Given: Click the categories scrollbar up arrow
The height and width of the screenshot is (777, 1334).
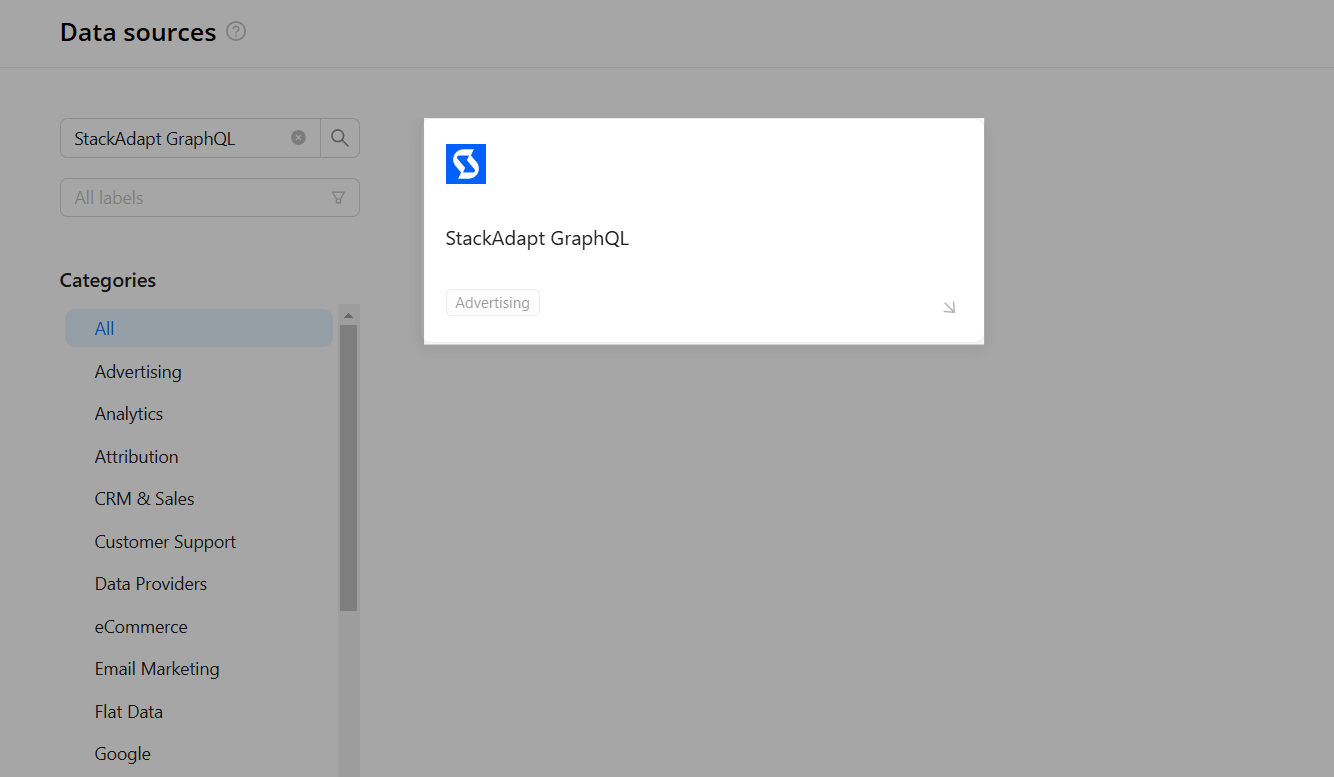Looking at the screenshot, I should 348,315.
